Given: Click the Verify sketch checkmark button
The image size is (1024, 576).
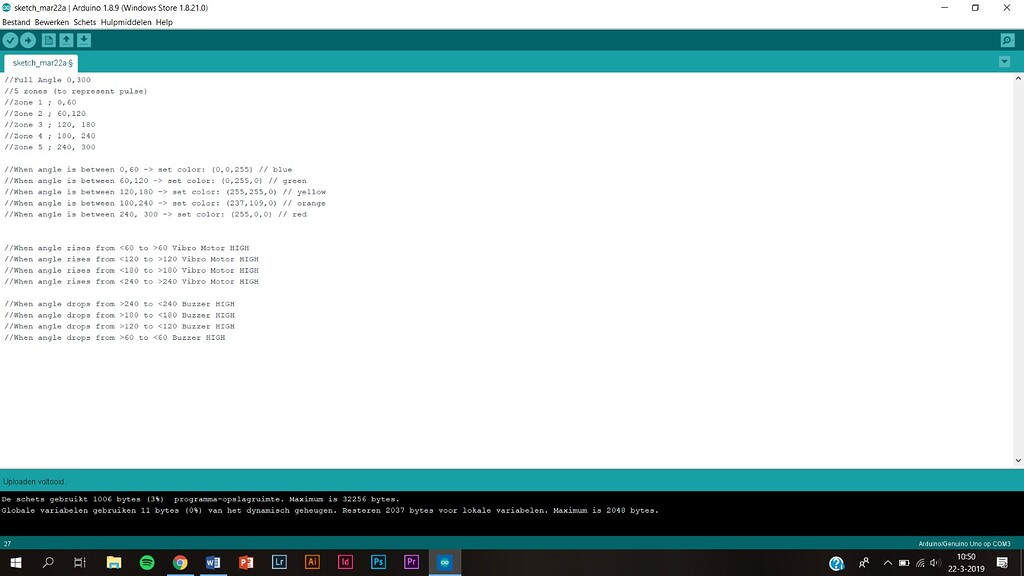Looking at the screenshot, I should pos(10,40).
